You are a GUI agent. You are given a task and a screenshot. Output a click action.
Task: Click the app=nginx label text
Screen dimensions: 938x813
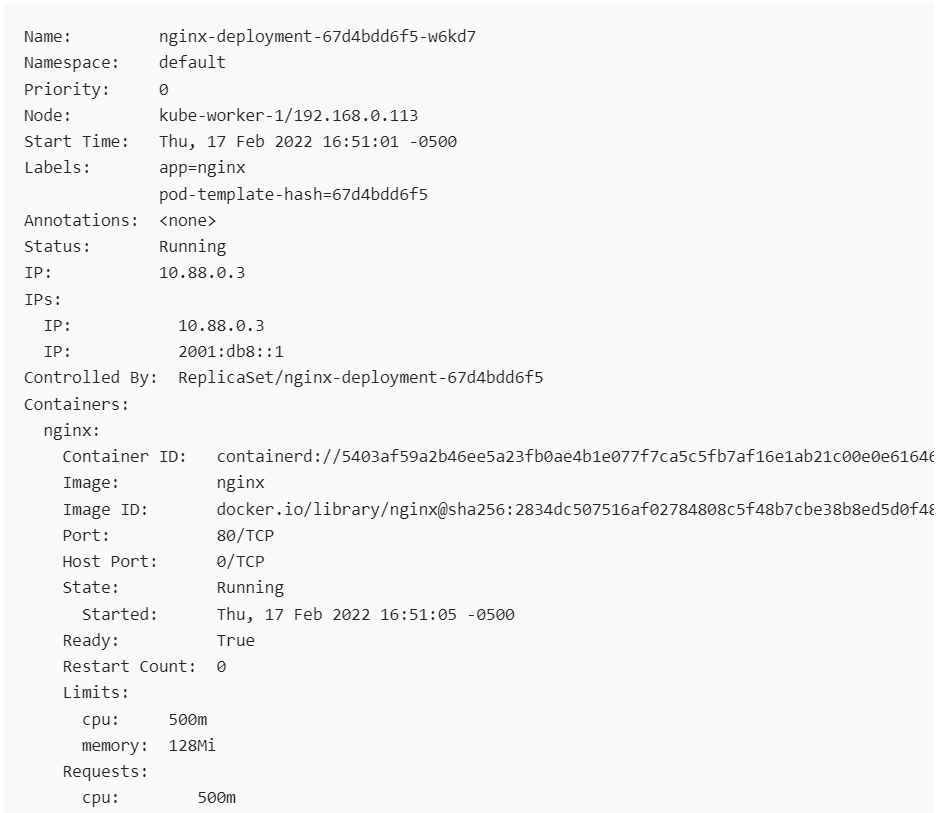tap(201, 167)
